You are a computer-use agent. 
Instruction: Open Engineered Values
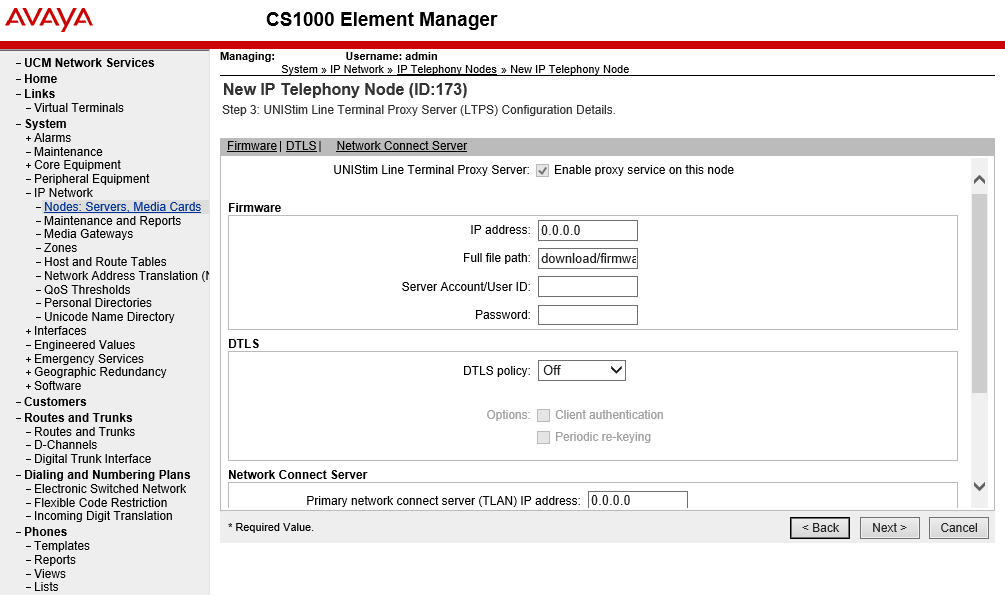[x=85, y=346]
